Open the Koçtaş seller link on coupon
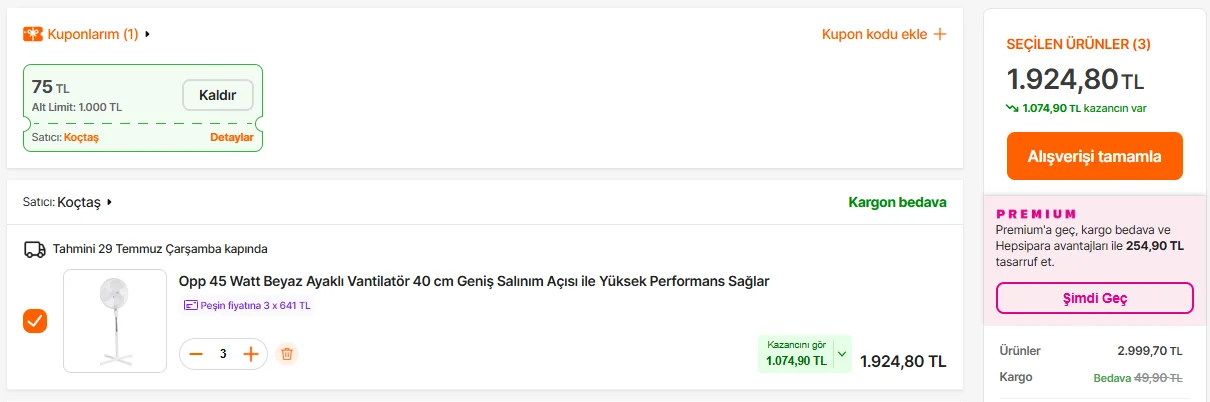Image resolution: width=1210 pixels, height=402 pixels. coord(81,137)
